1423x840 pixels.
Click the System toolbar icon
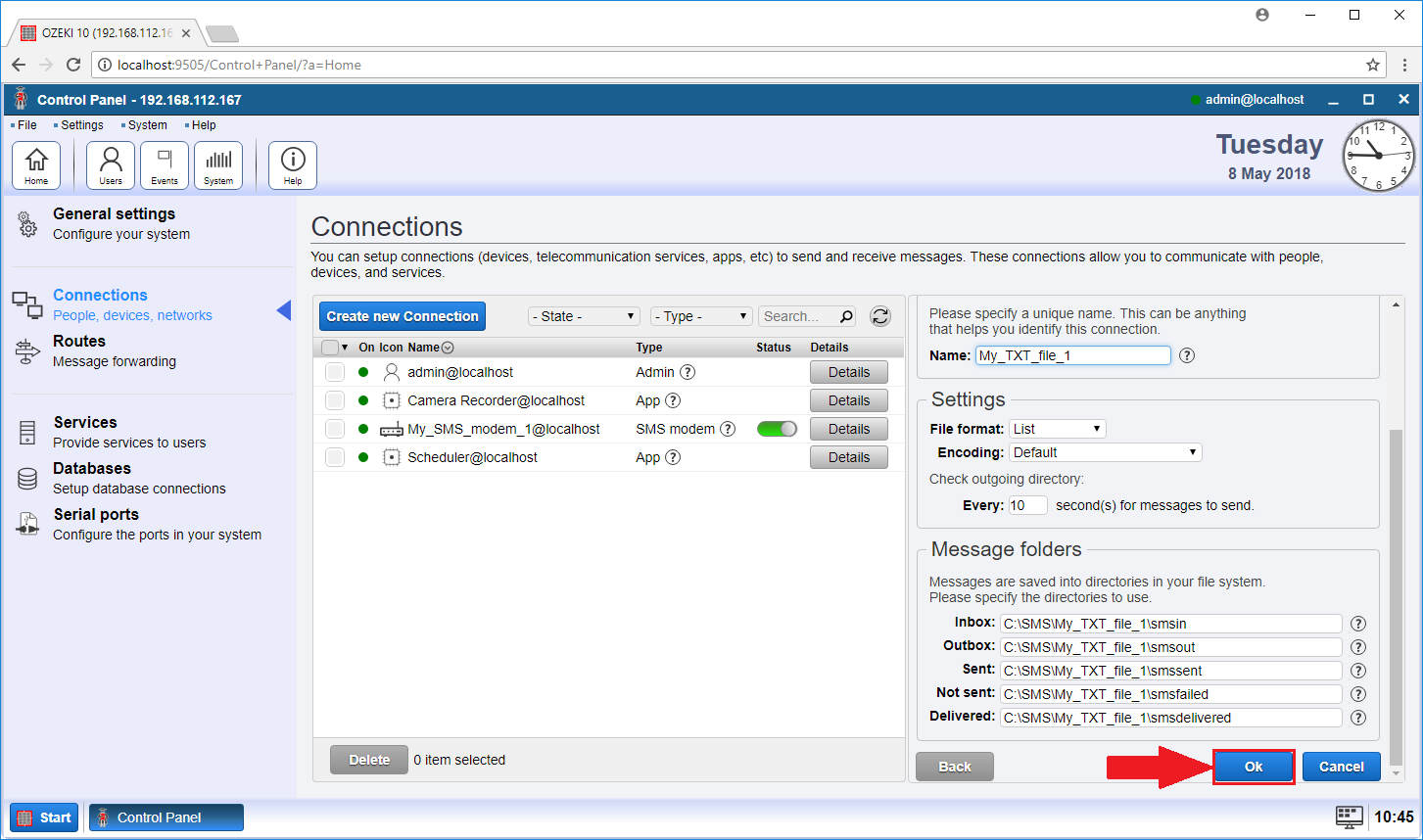[218, 164]
